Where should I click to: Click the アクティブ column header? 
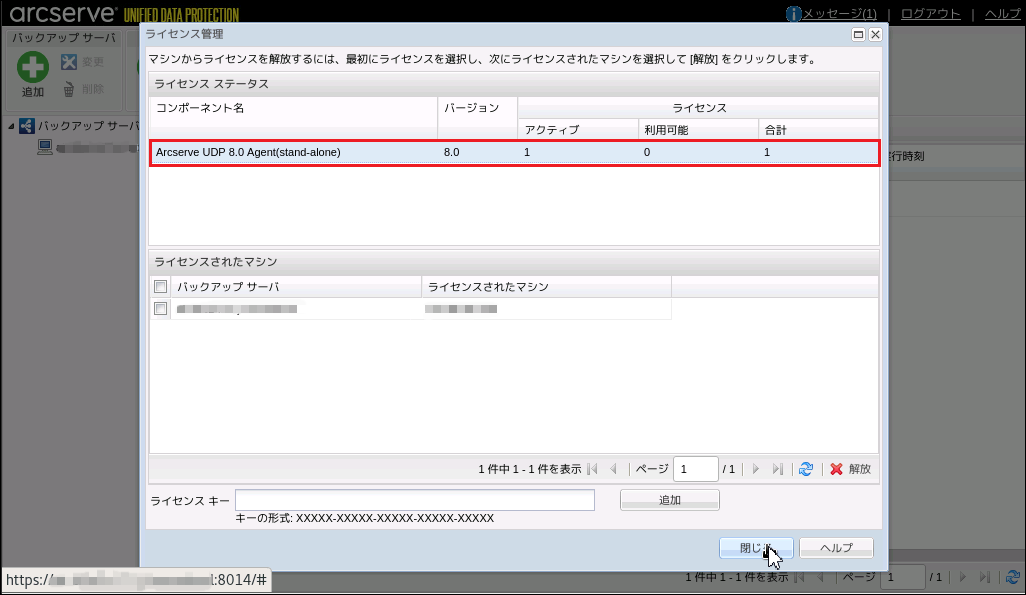578,130
